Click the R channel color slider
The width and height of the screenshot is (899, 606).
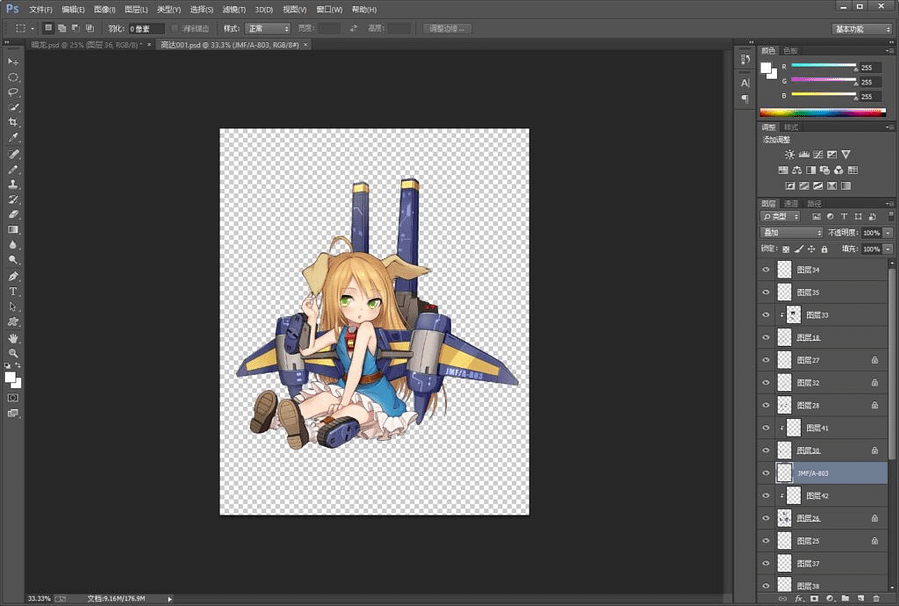[x=823, y=65]
